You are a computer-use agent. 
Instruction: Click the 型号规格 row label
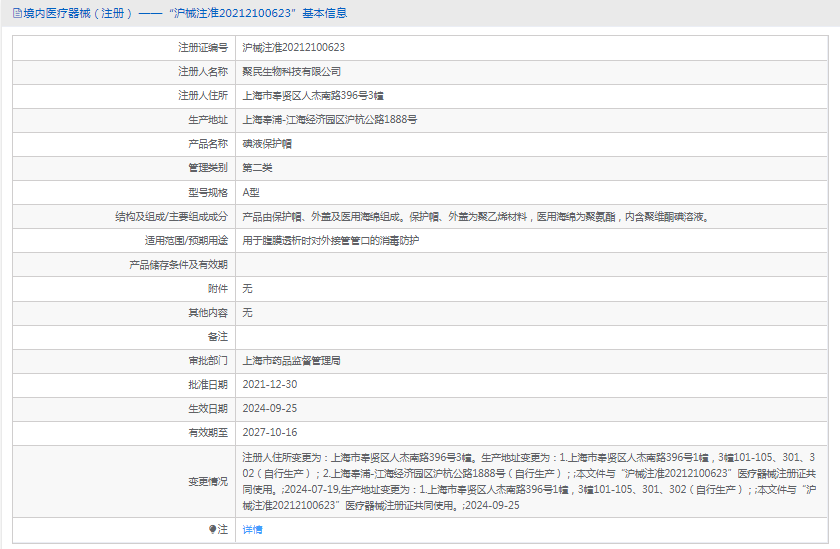(208, 192)
